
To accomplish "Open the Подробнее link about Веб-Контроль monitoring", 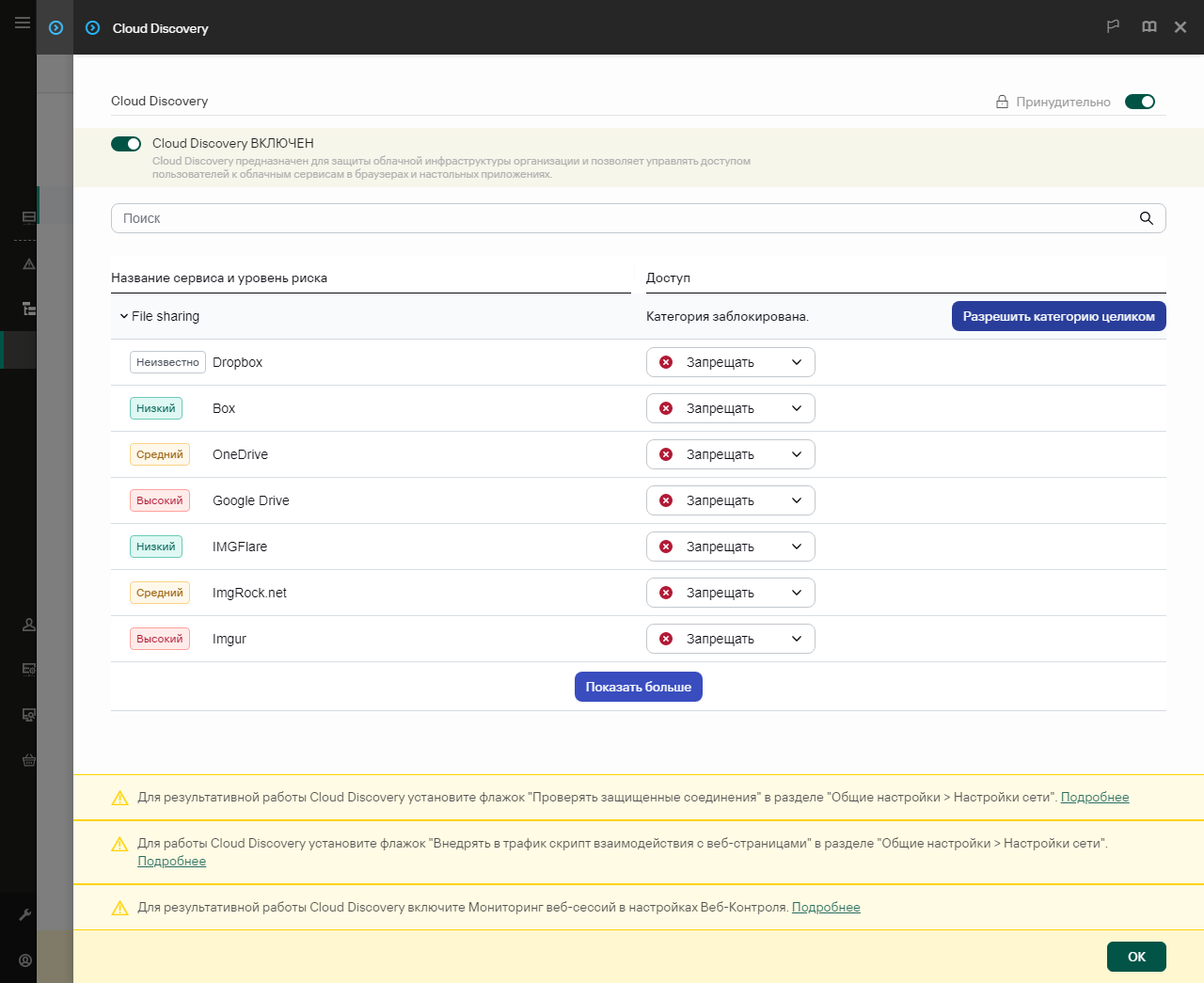I will click(826, 907).
